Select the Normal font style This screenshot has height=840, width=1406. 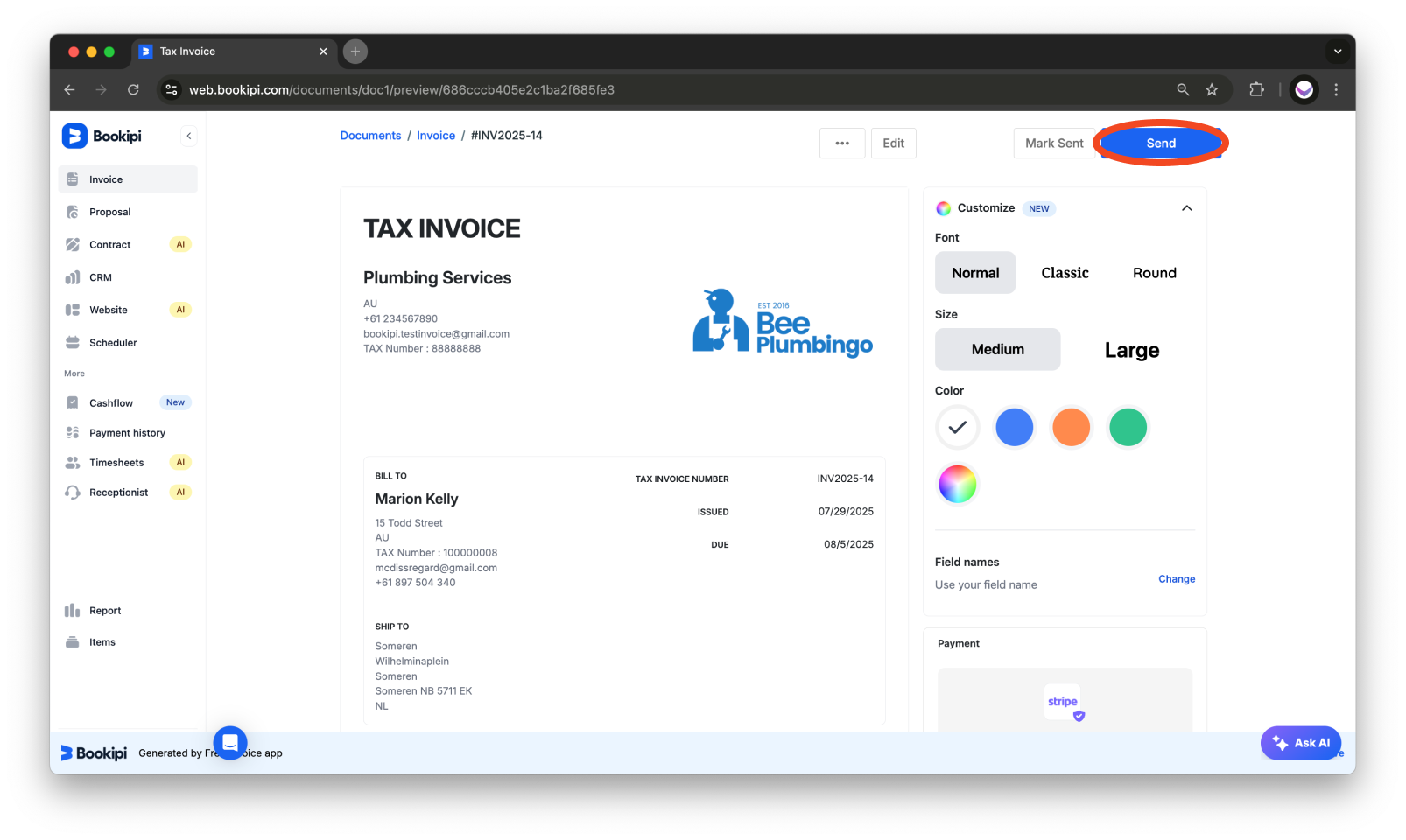[x=974, y=272]
